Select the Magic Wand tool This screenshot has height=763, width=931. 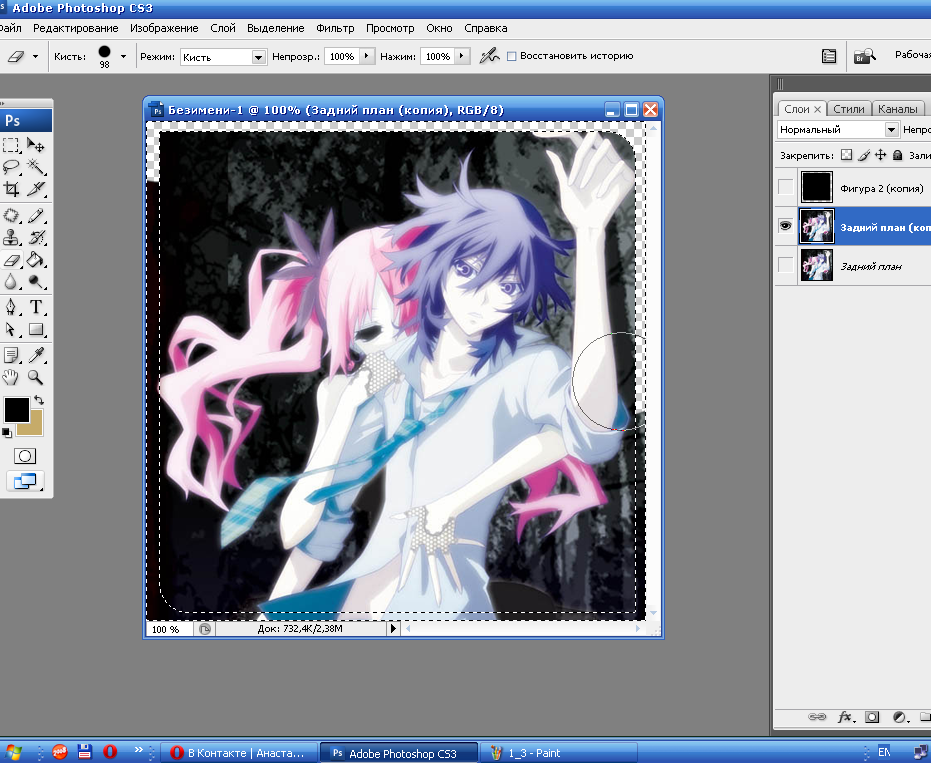tap(36, 167)
